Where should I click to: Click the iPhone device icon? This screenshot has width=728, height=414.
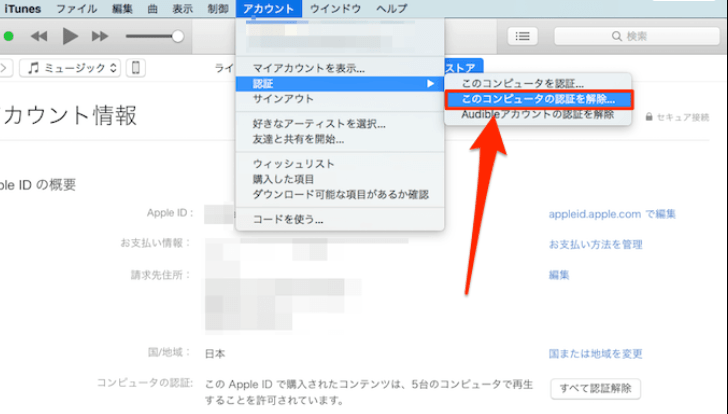(136, 68)
